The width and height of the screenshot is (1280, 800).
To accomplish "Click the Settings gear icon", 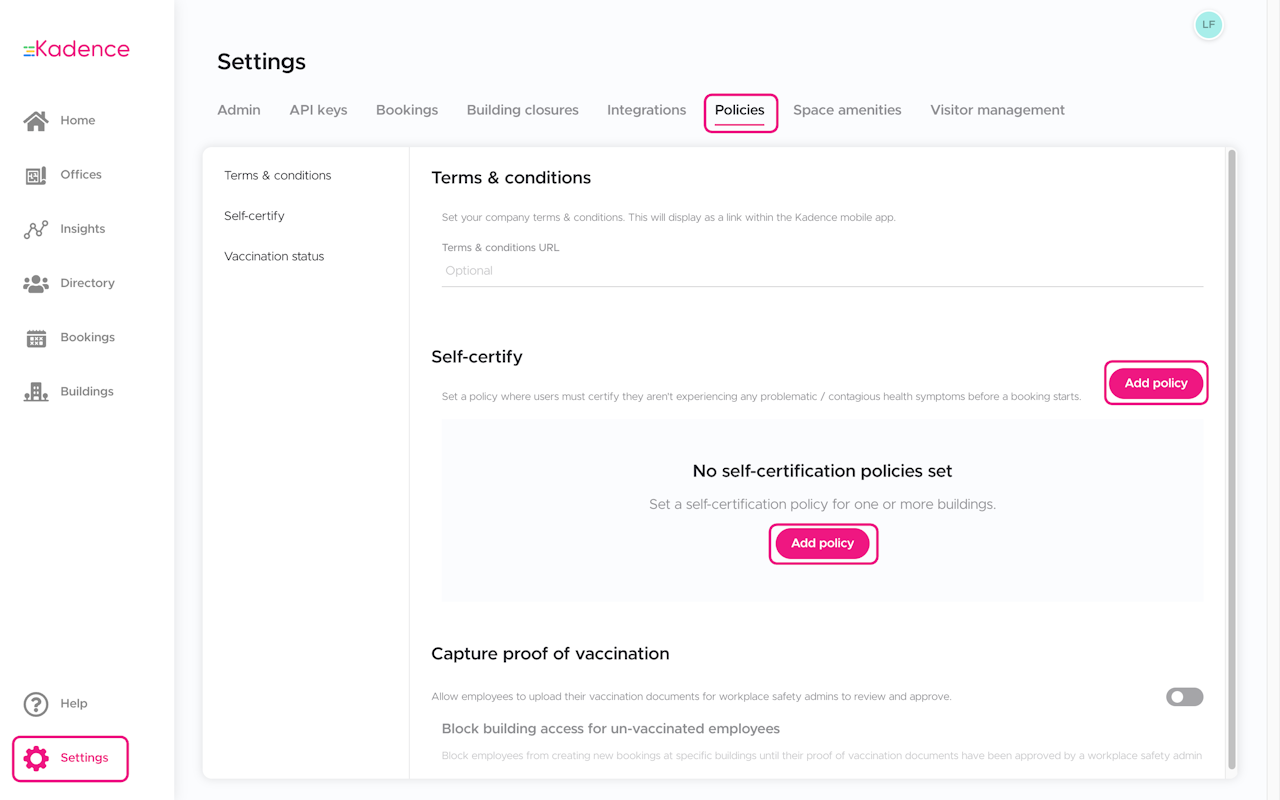I will (36, 758).
